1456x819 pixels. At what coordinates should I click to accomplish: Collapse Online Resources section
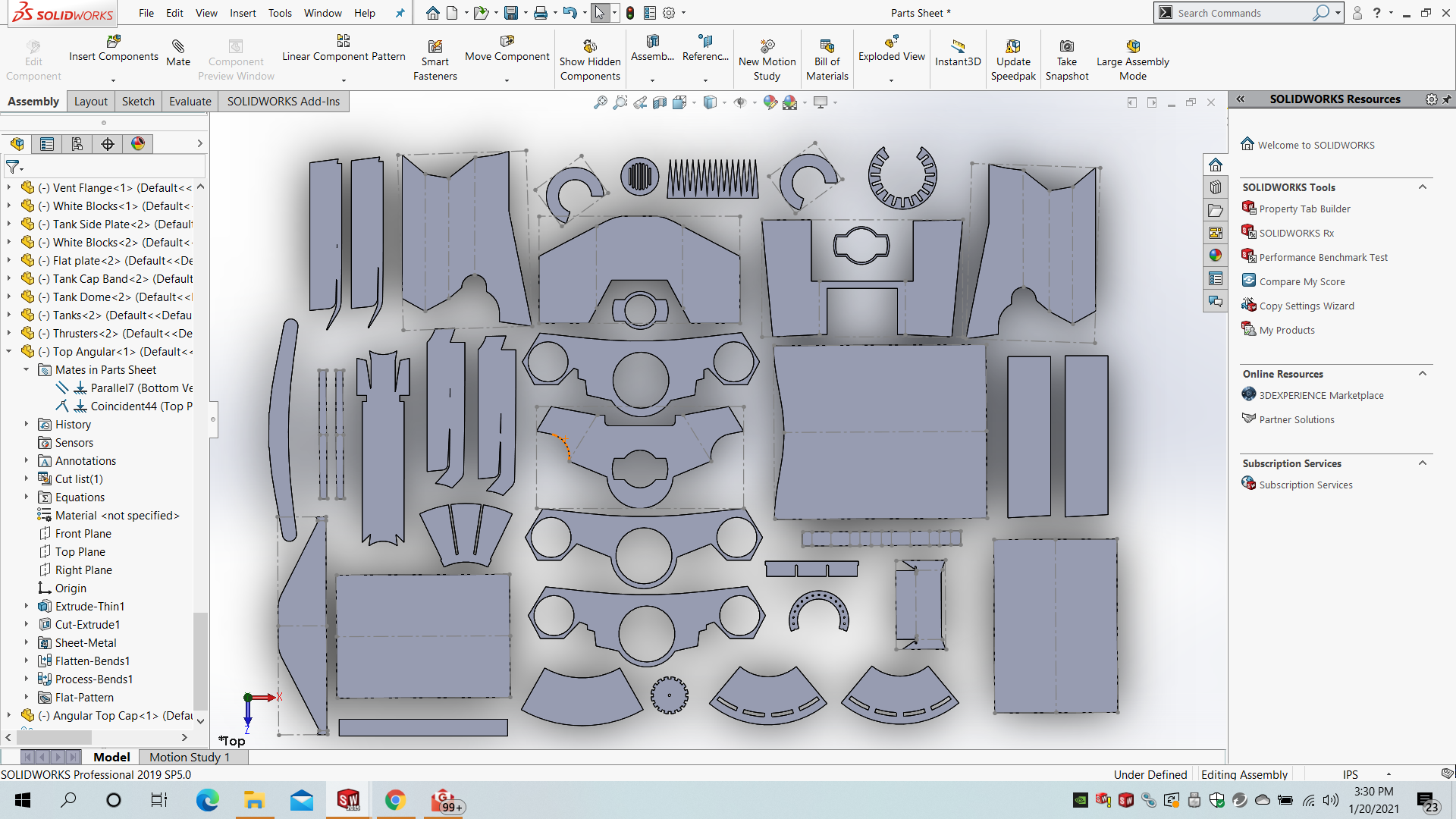tap(1423, 374)
